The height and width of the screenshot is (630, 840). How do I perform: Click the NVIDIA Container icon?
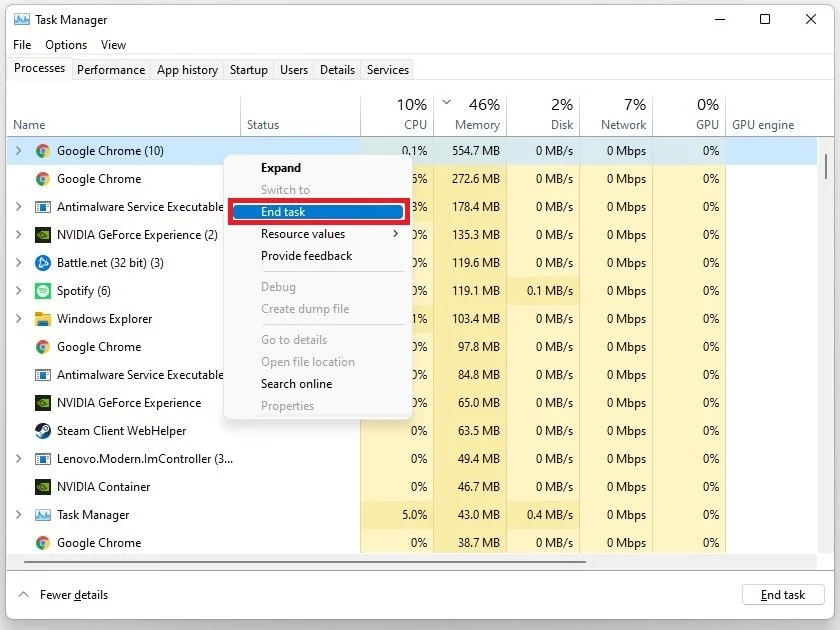pos(43,487)
